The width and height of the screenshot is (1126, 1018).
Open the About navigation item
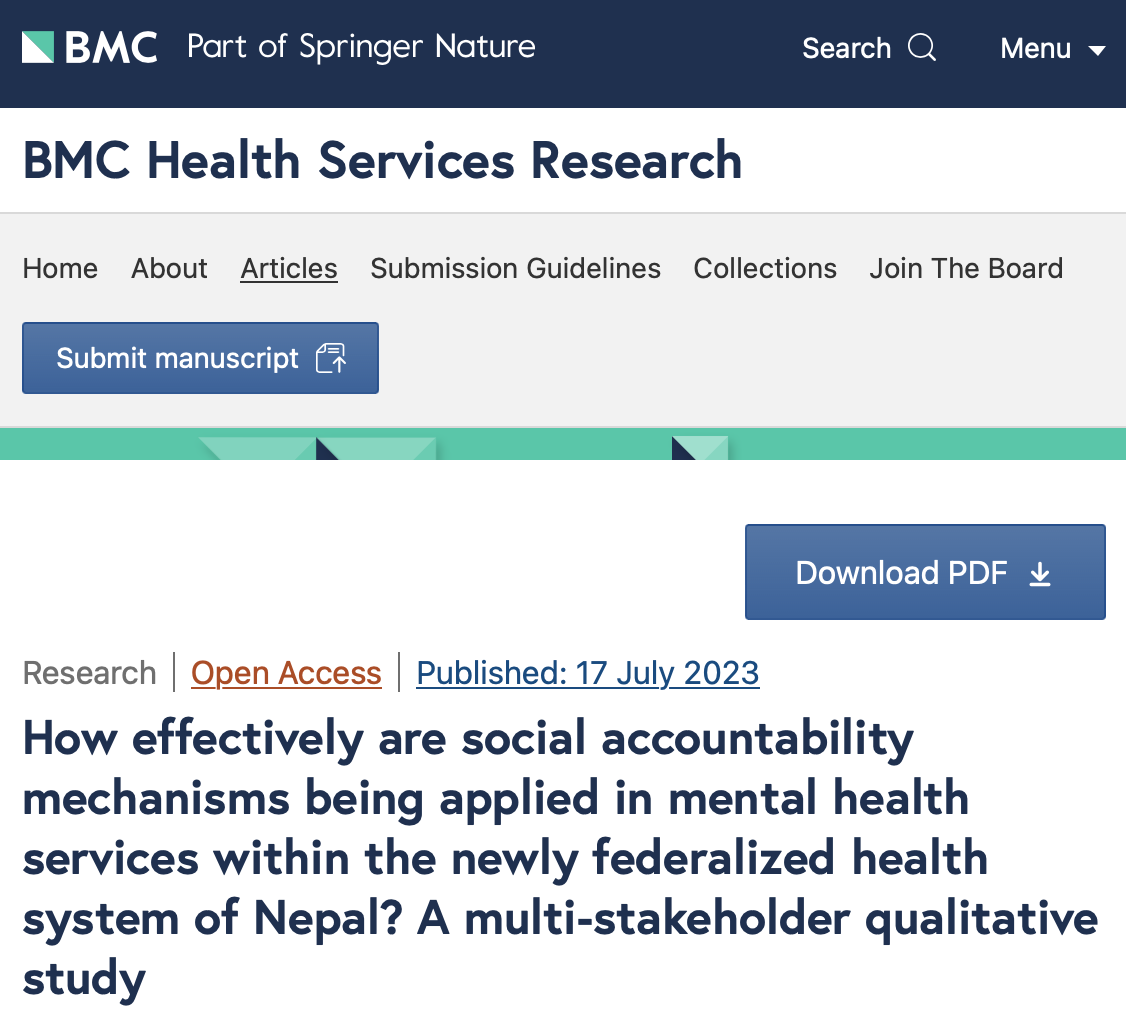[169, 268]
